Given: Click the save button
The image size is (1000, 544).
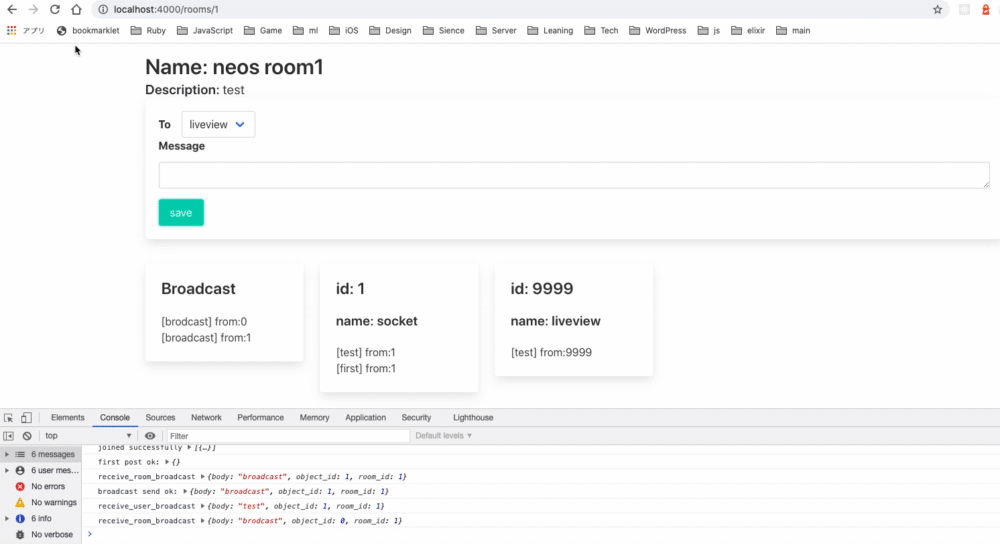Looking at the screenshot, I should (x=181, y=213).
